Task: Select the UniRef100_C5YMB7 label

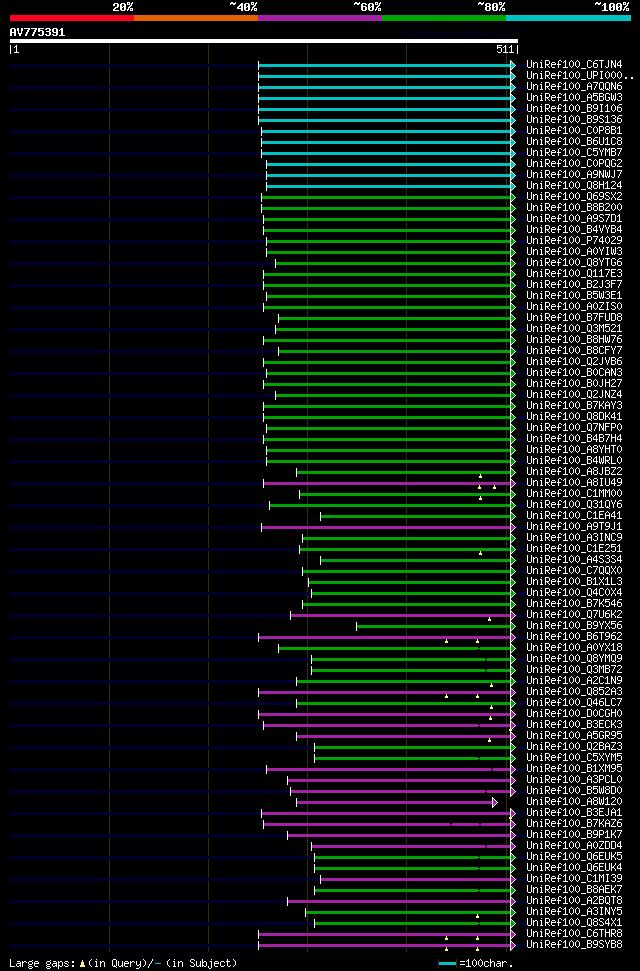Action: [574, 153]
